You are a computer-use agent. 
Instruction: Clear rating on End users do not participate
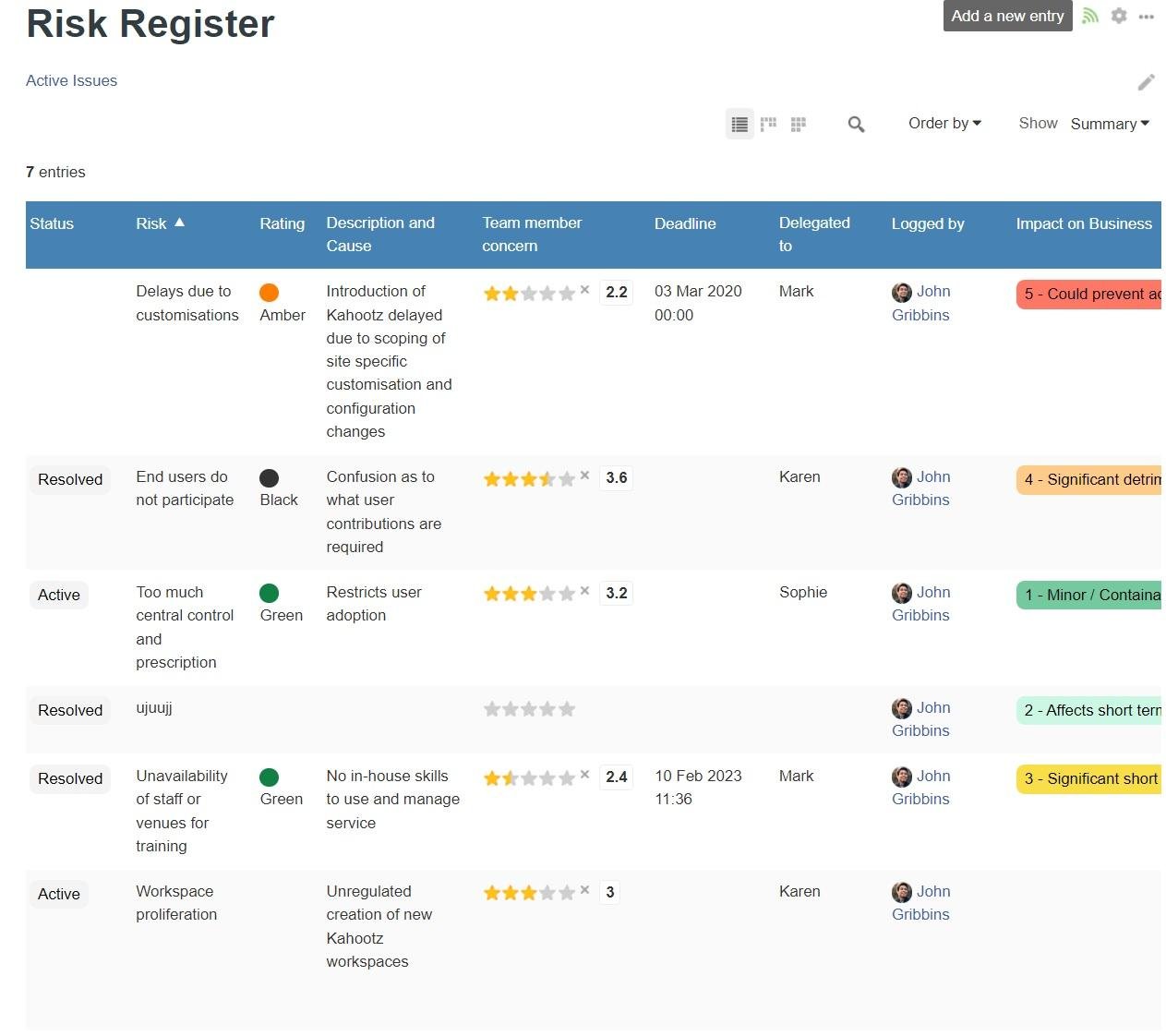584,476
